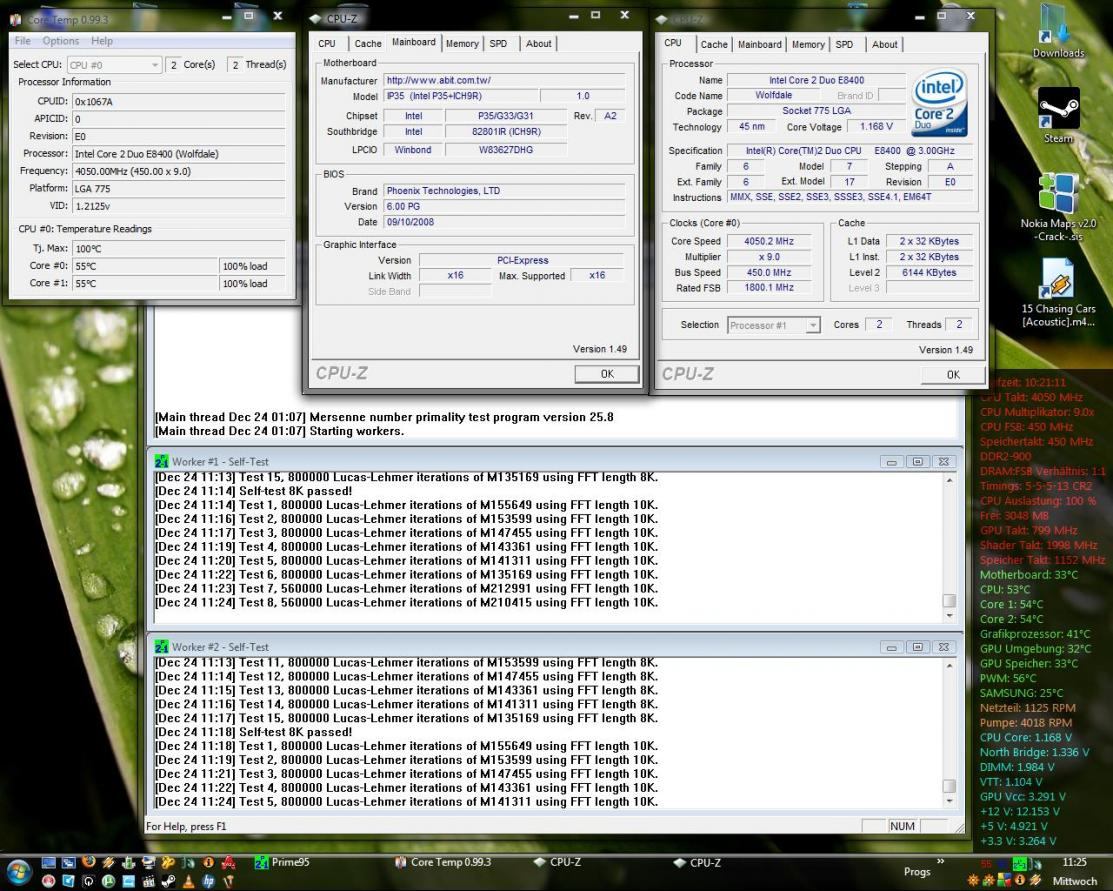Click Worker #2 scroll down arrow
Image resolution: width=1113 pixels, height=891 pixels.
(x=949, y=801)
